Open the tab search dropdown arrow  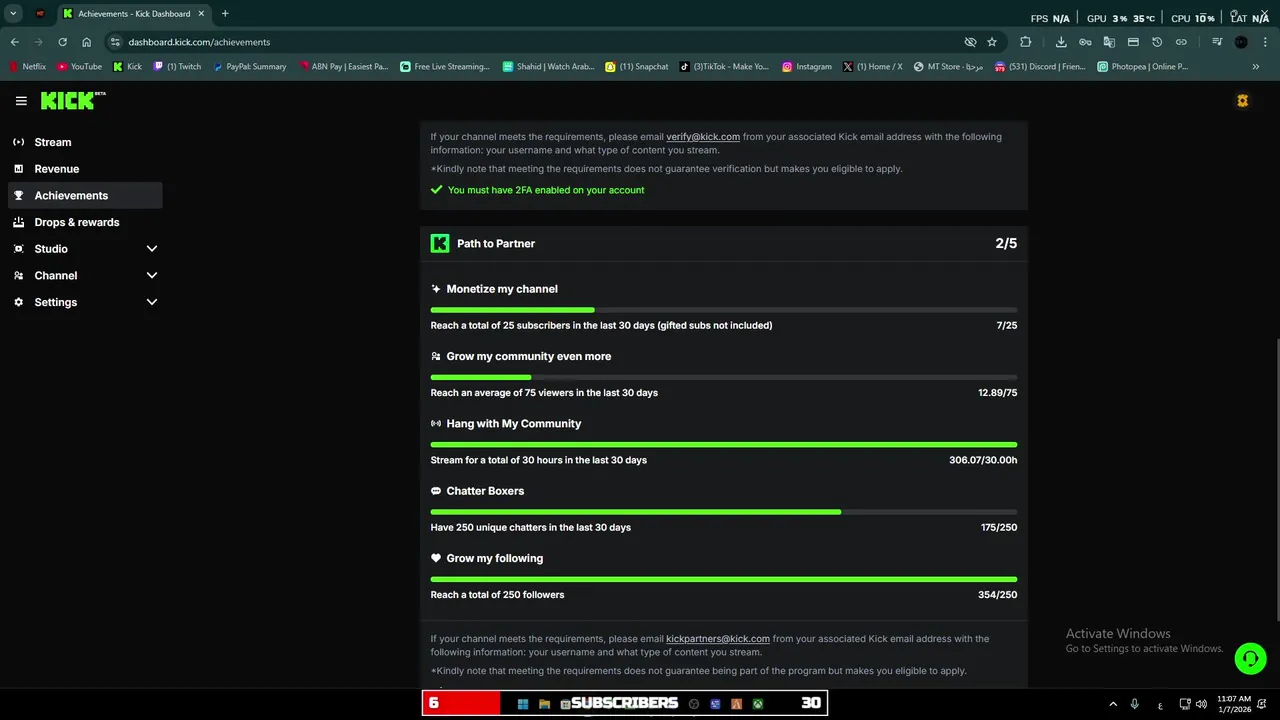click(x=13, y=14)
